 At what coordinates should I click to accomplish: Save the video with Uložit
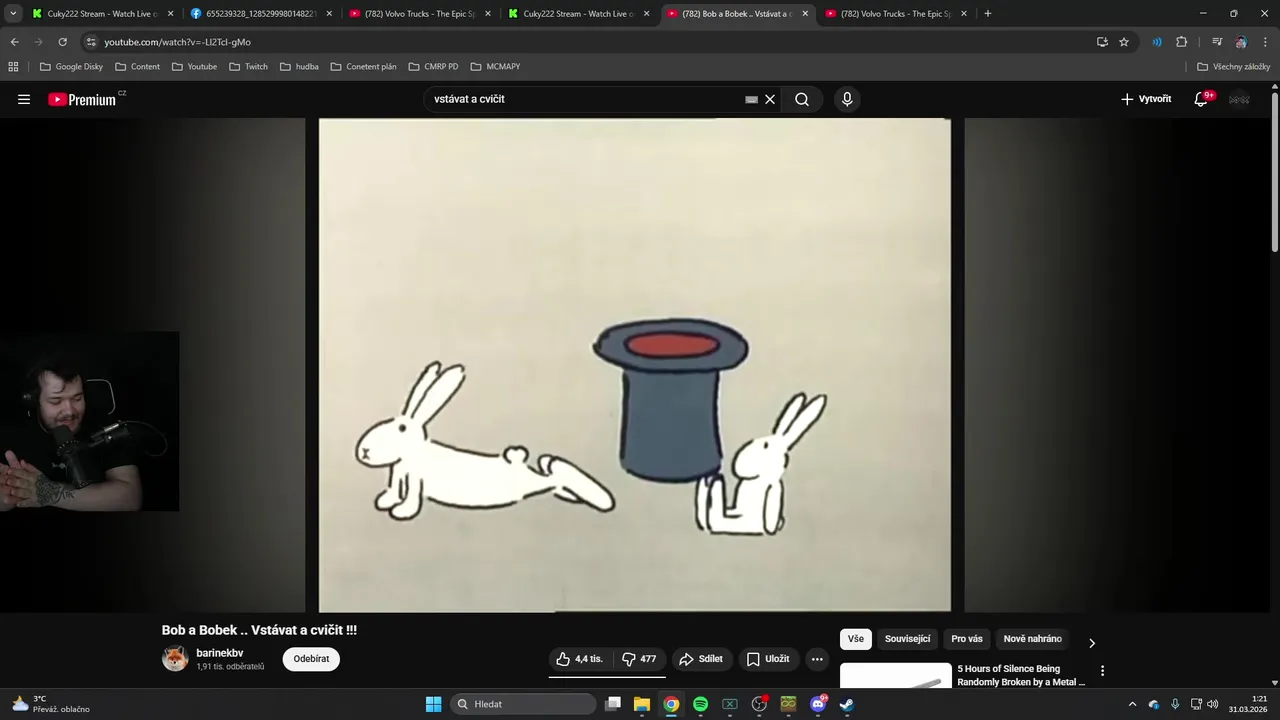(x=768, y=659)
